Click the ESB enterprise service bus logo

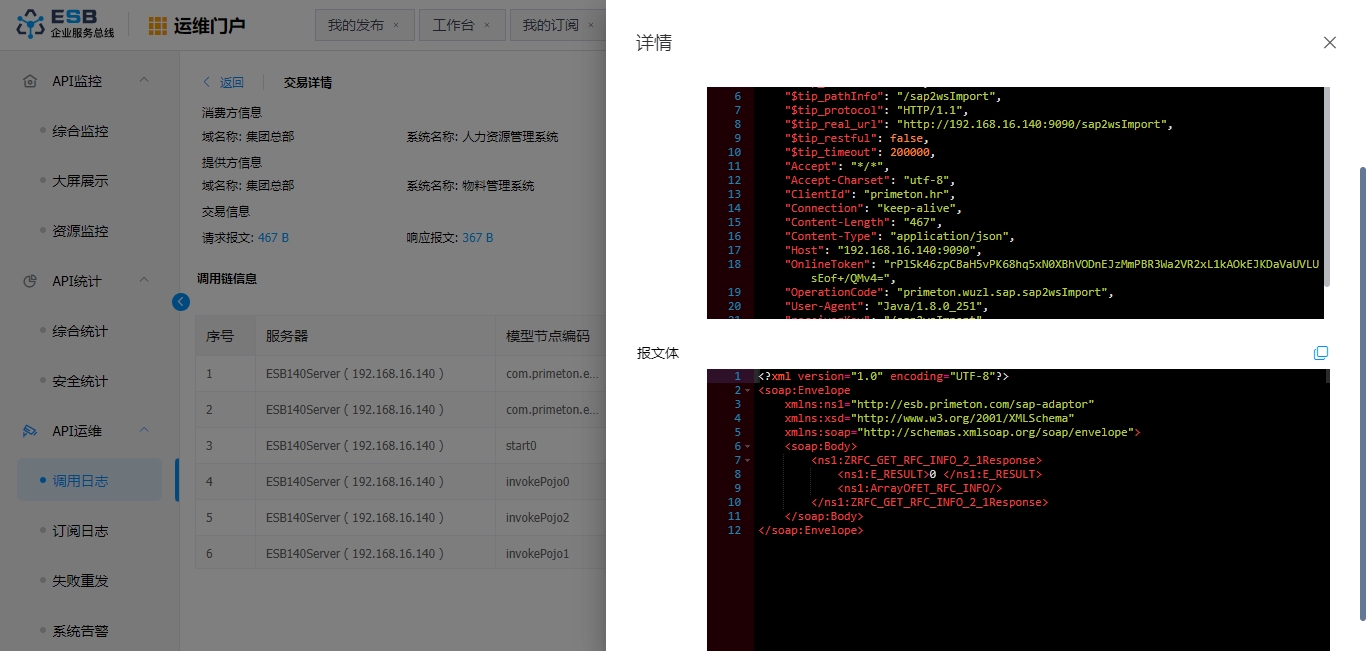(65, 24)
